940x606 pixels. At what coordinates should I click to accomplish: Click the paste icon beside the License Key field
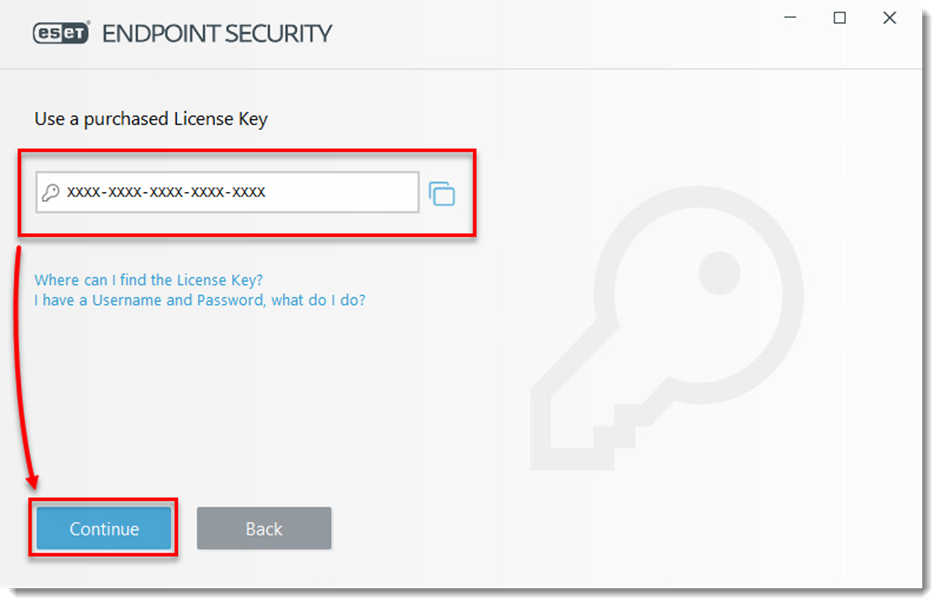(442, 193)
